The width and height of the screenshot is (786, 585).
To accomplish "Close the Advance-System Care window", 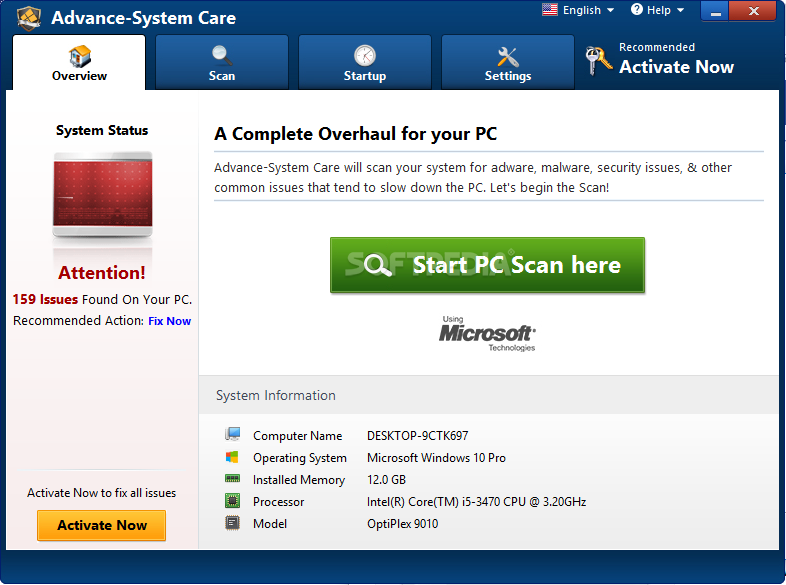I will 753,11.
